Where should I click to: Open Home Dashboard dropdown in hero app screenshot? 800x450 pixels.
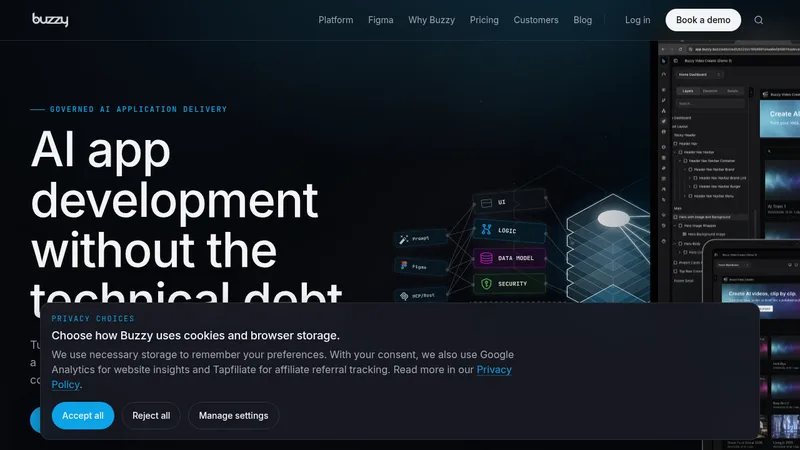(699, 74)
